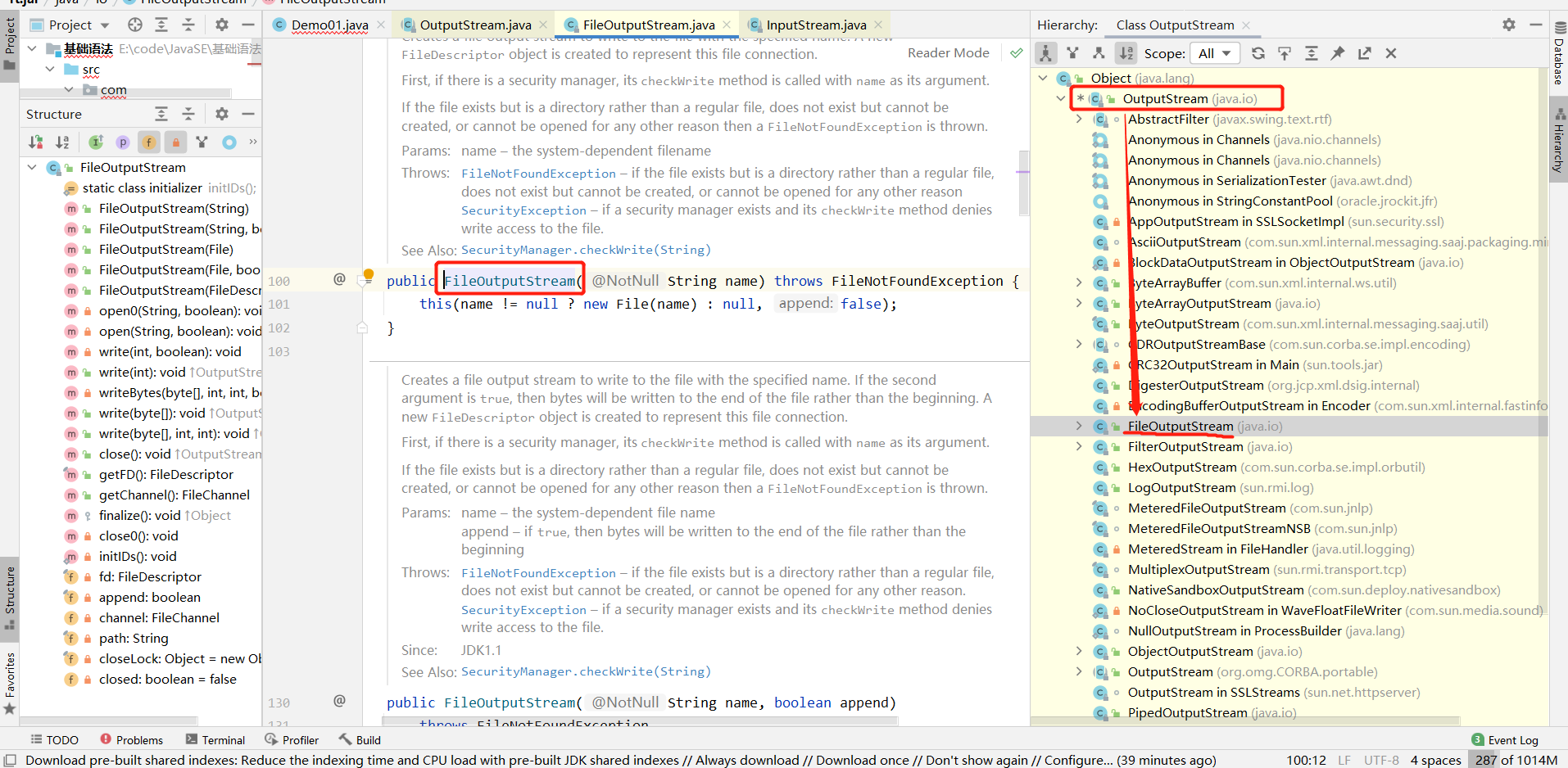
Task: Expand the AbstractFilter hierarchy node
Action: tap(1079, 119)
